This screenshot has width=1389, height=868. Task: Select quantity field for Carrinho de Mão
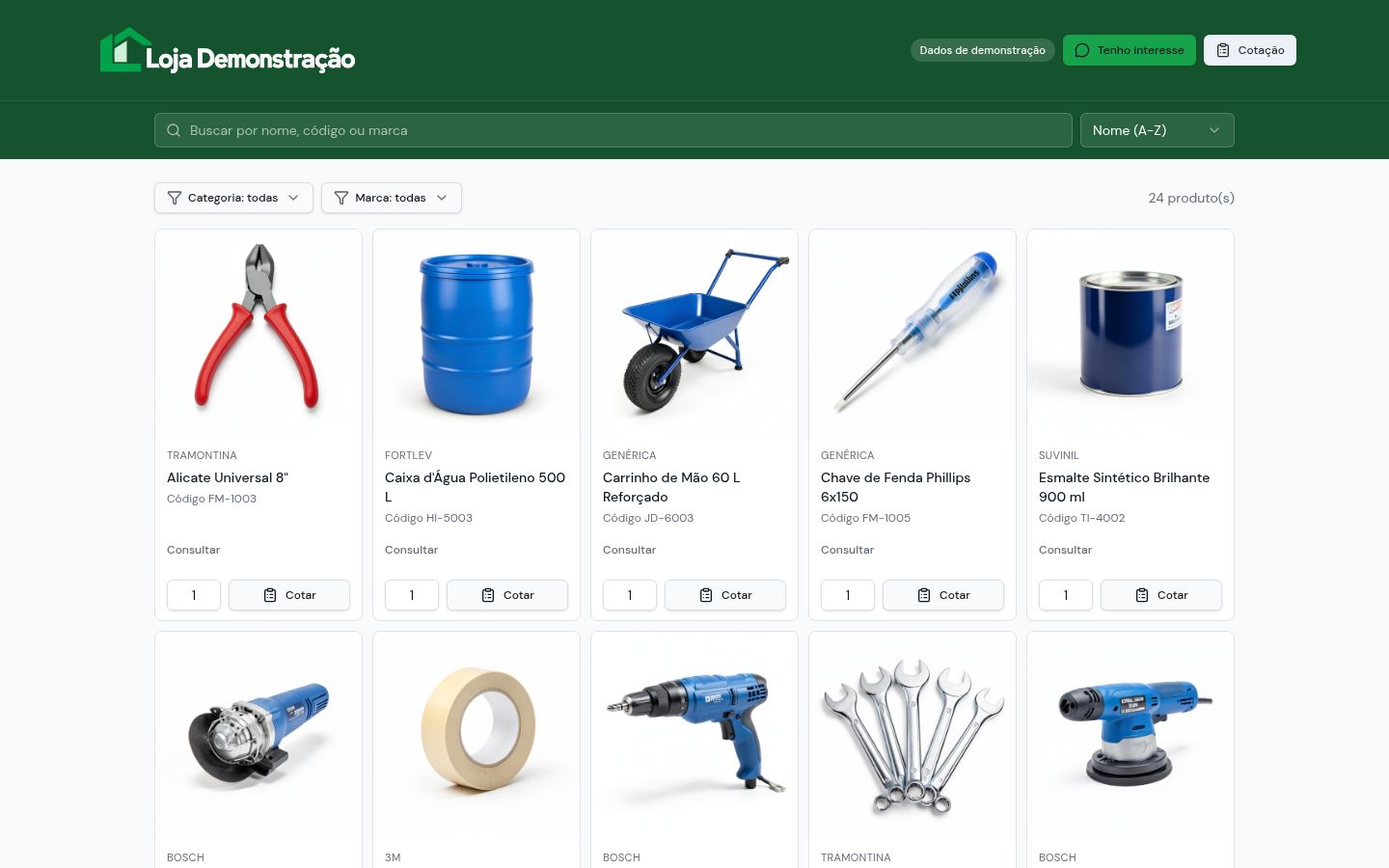tap(630, 595)
